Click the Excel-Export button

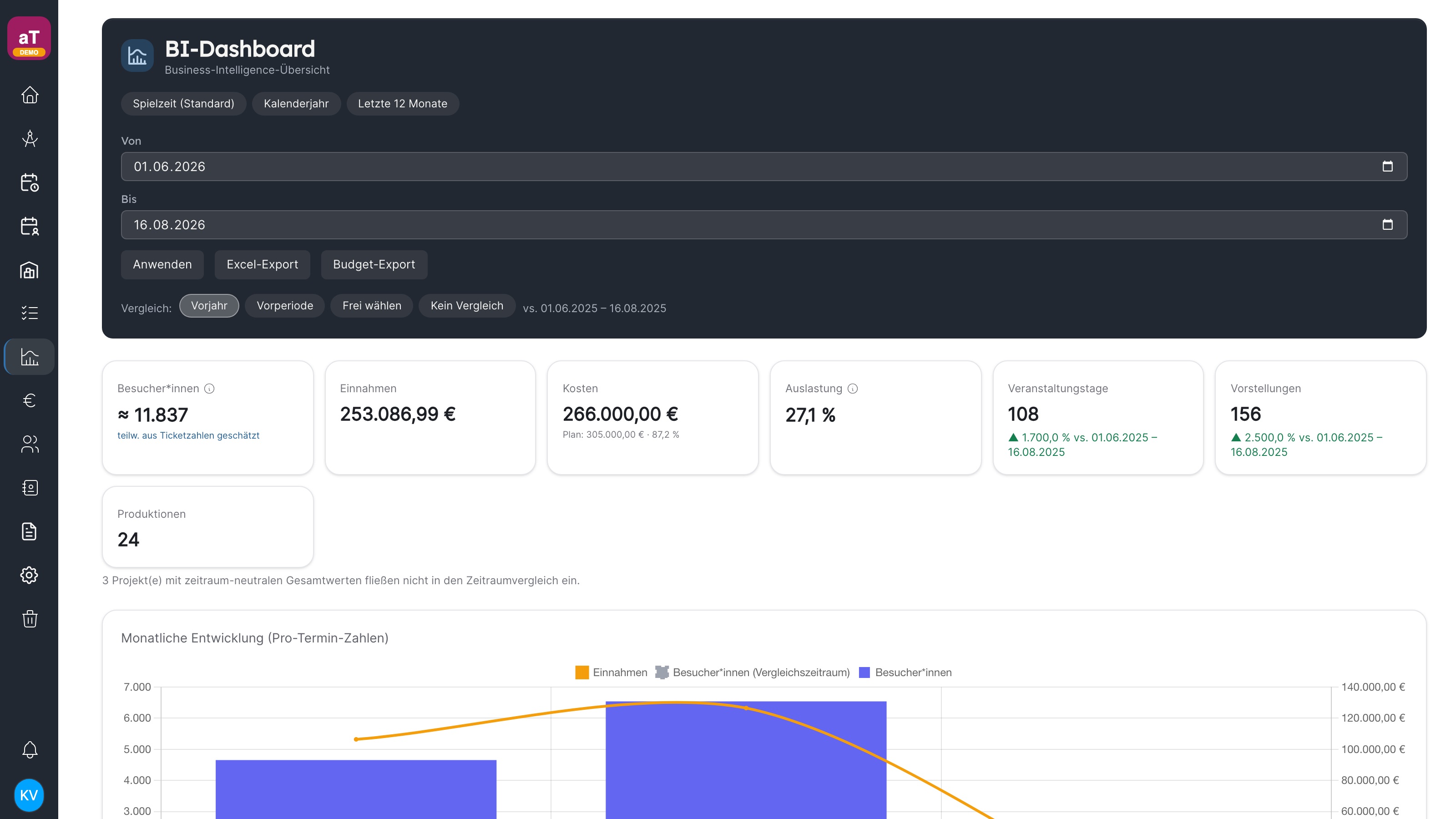(x=262, y=264)
